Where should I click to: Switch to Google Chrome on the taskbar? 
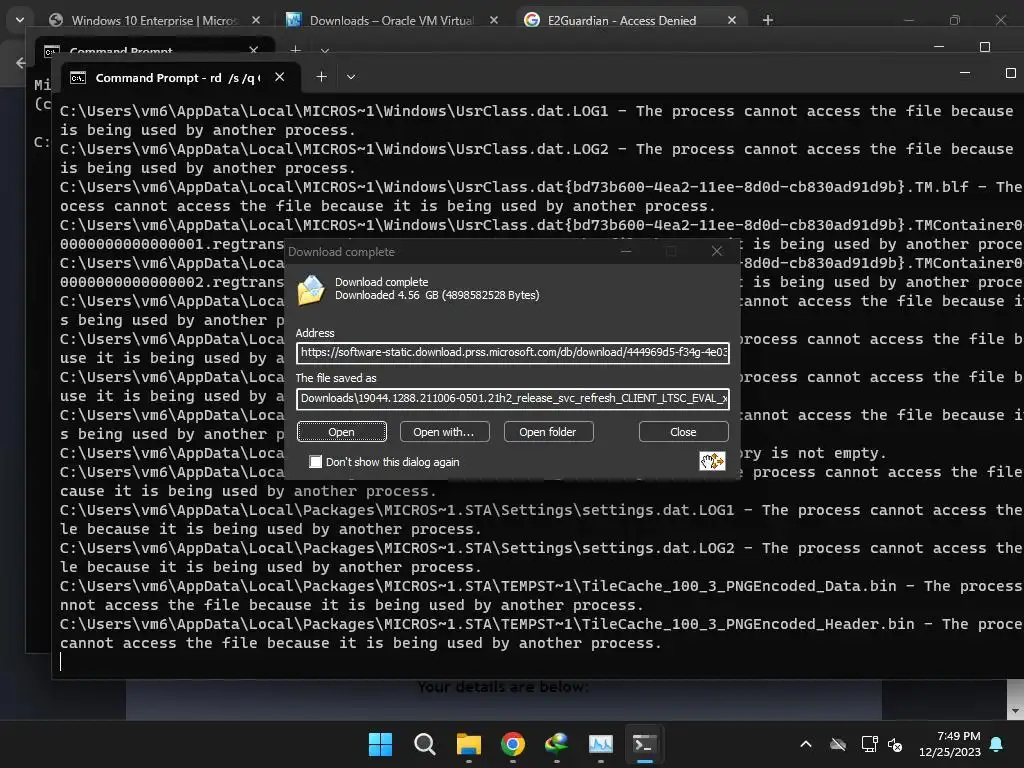click(513, 744)
